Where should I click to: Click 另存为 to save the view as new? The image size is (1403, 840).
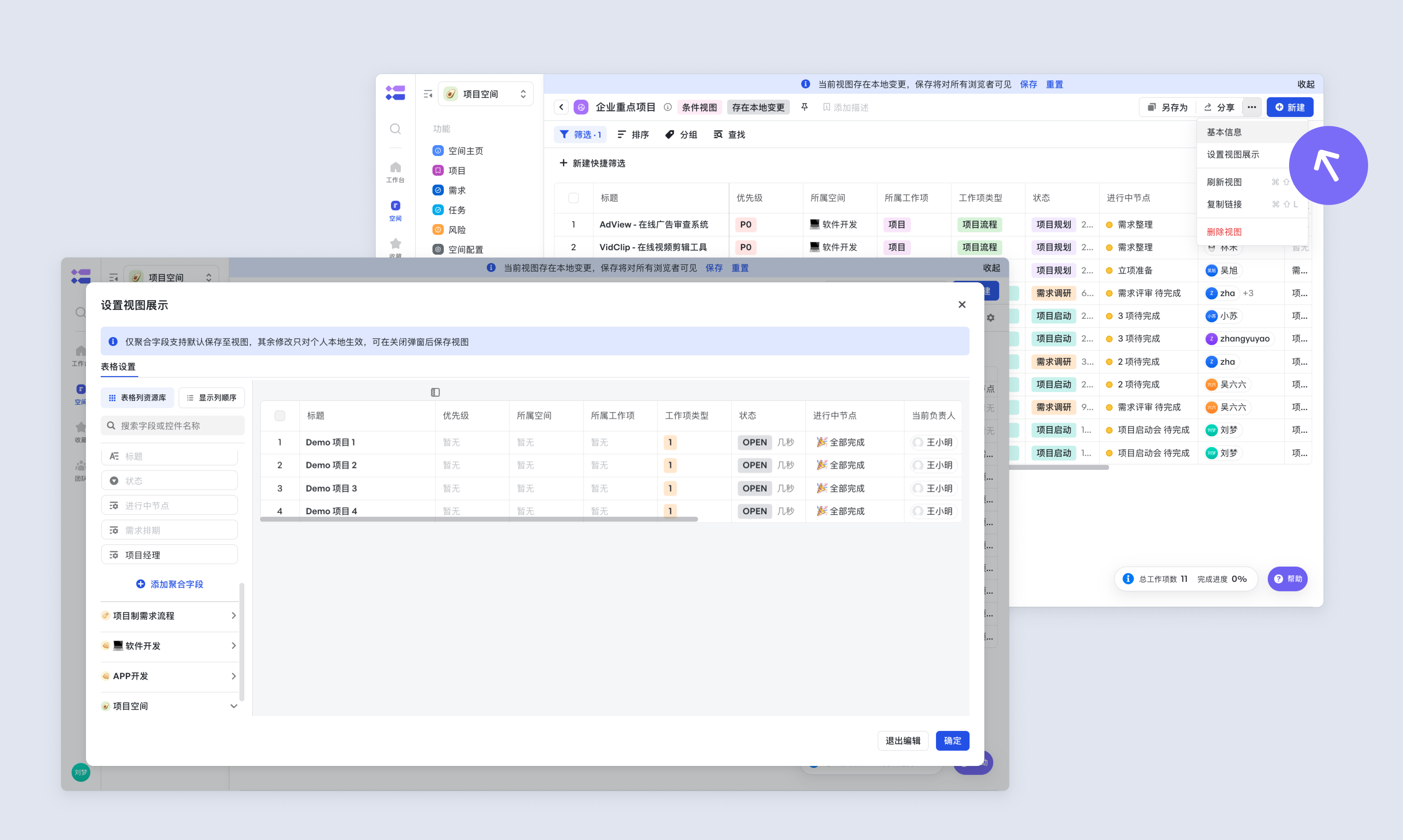[x=1168, y=107]
